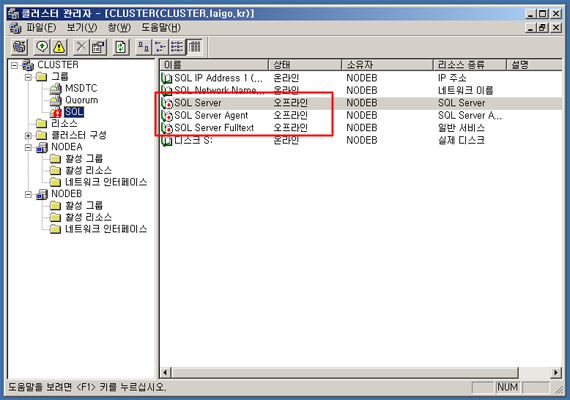Sort by the 리소스 종류 column header
The height and width of the screenshot is (400, 570).
pos(470,65)
